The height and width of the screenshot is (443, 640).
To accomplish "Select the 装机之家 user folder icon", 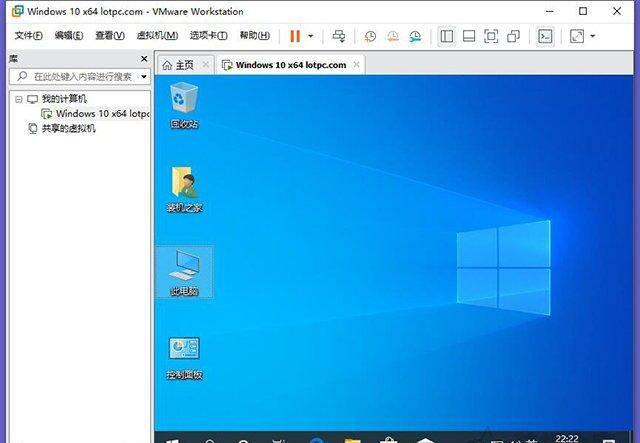I will (x=184, y=189).
